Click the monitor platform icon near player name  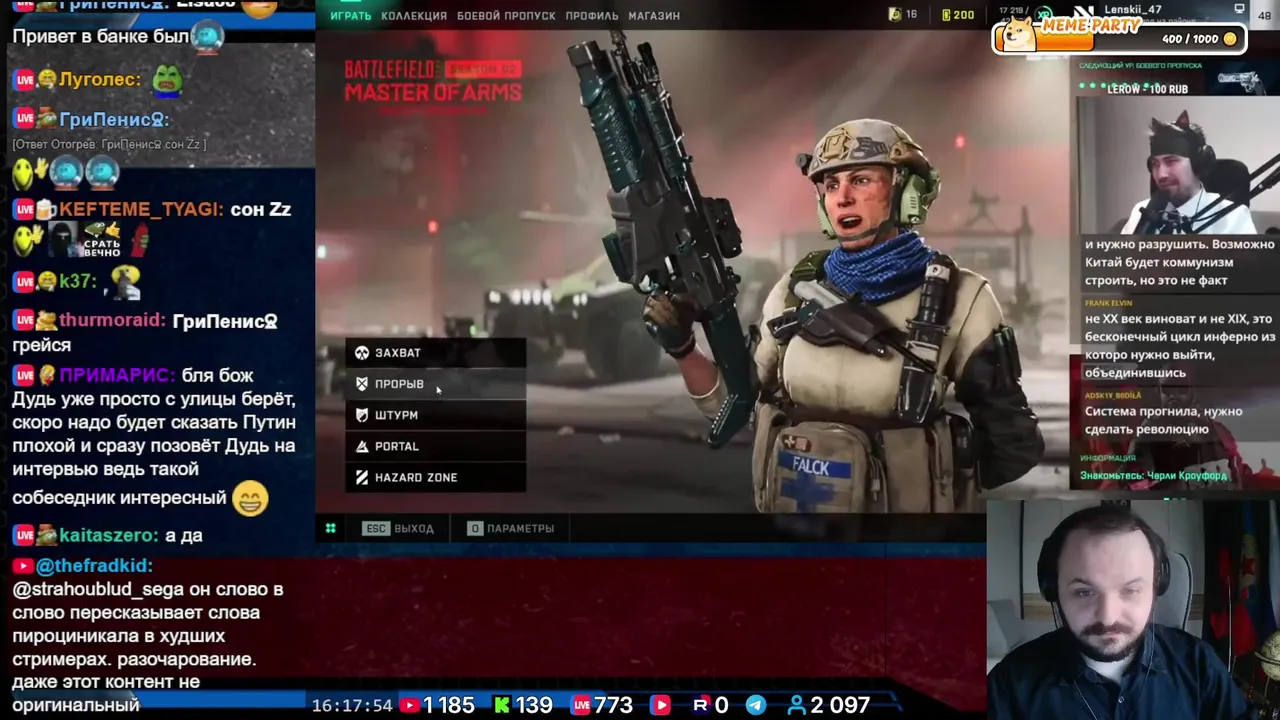(x=1240, y=9)
